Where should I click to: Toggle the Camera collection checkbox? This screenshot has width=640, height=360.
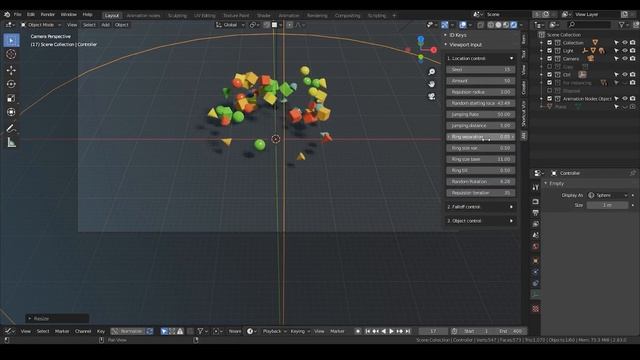click(x=549, y=59)
